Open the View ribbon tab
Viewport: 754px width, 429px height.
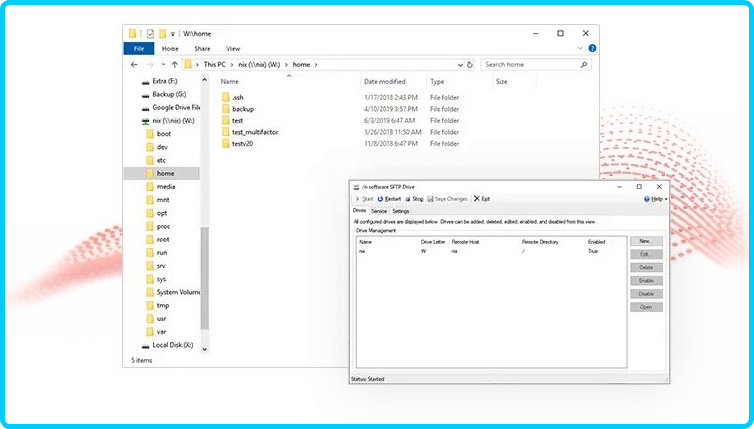(233, 48)
